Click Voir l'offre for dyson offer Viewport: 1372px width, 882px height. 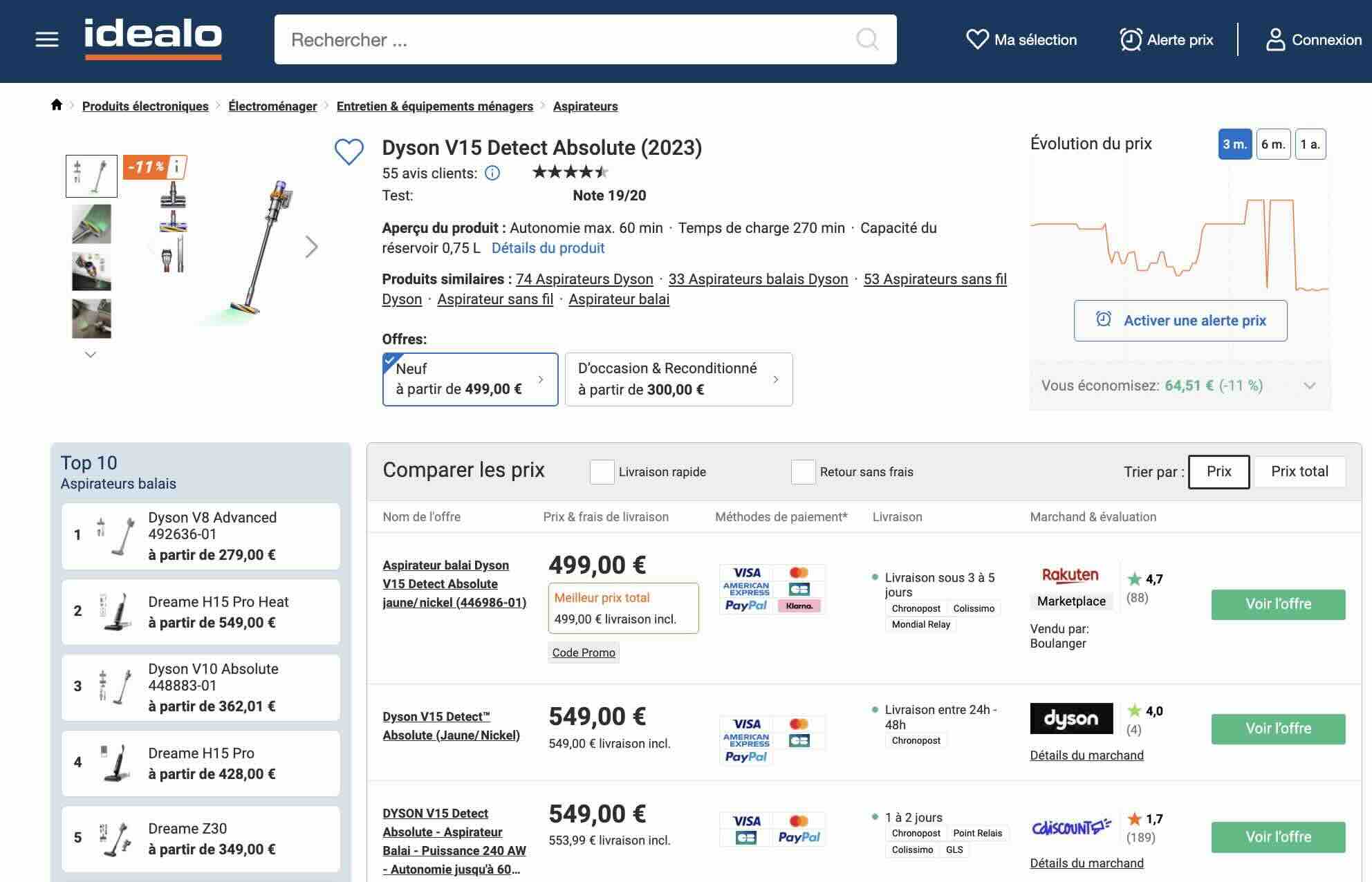(x=1278, y=729)
